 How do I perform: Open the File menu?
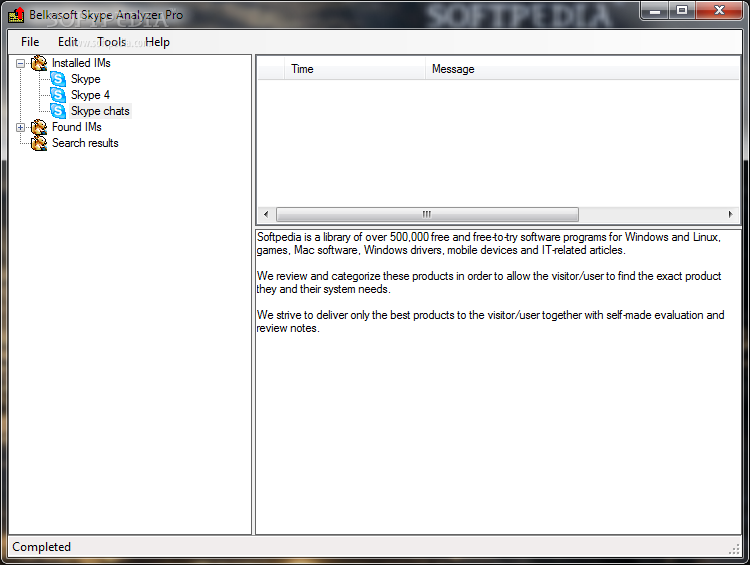click(30, 42)
